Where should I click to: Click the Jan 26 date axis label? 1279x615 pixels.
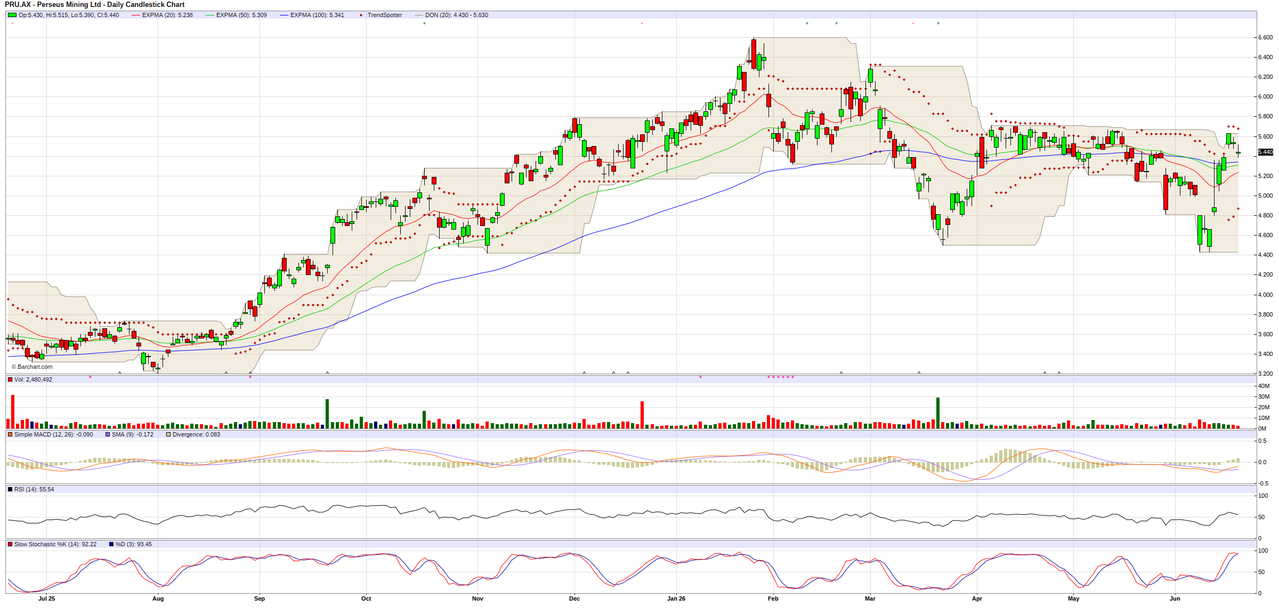pyautogui.click(x=676, y=599)
